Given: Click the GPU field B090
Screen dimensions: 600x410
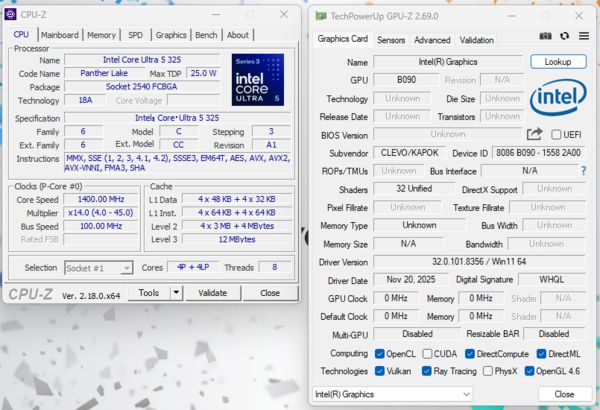Looking at the screenshot, I should (x=406, y=80).
